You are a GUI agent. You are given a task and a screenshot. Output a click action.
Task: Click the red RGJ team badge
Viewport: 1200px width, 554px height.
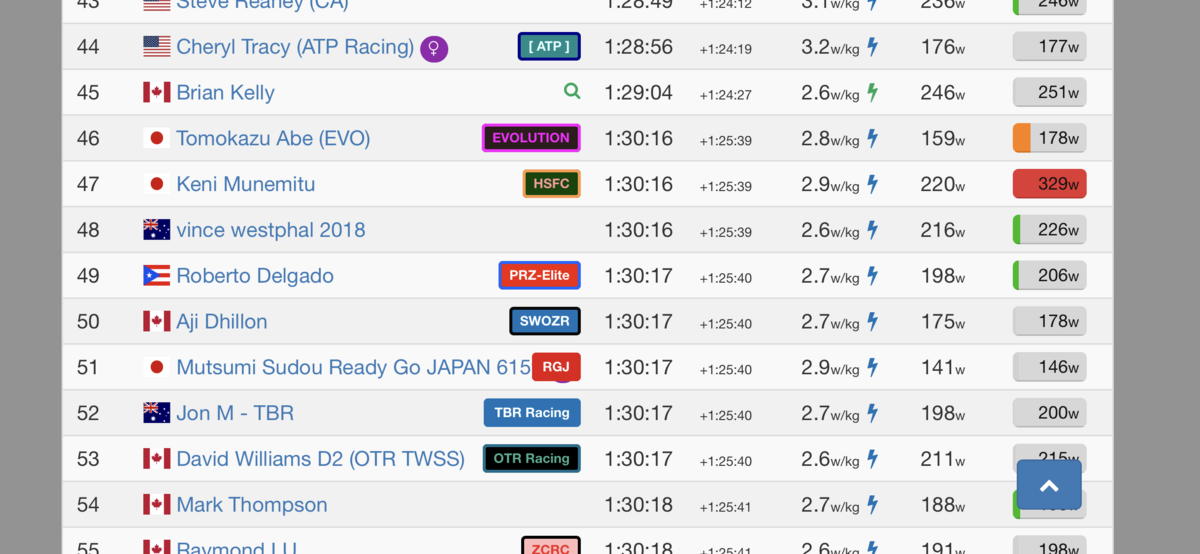tap(556, 367)
